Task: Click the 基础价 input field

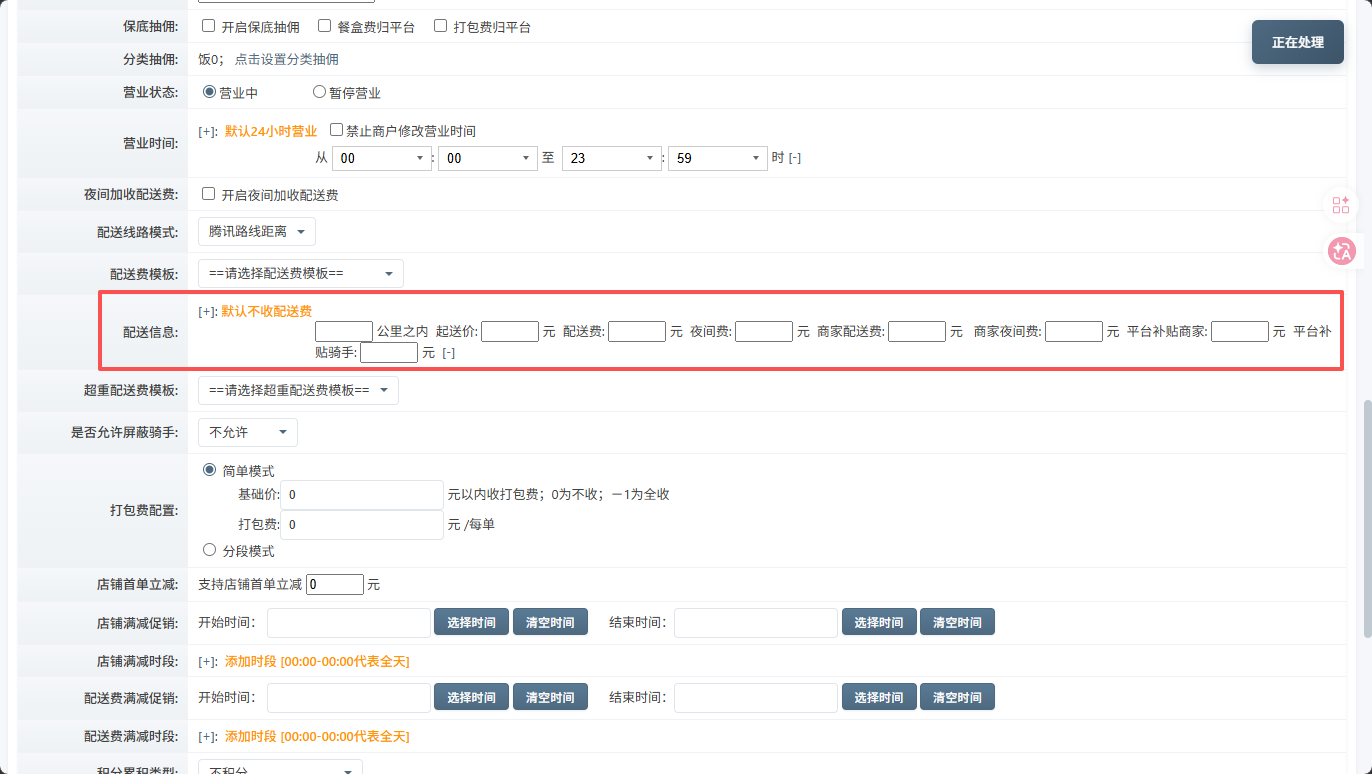Action: 363,495
